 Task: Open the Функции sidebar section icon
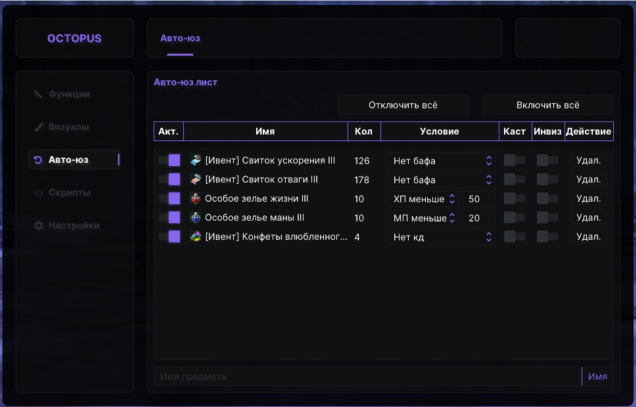(38, 94)
